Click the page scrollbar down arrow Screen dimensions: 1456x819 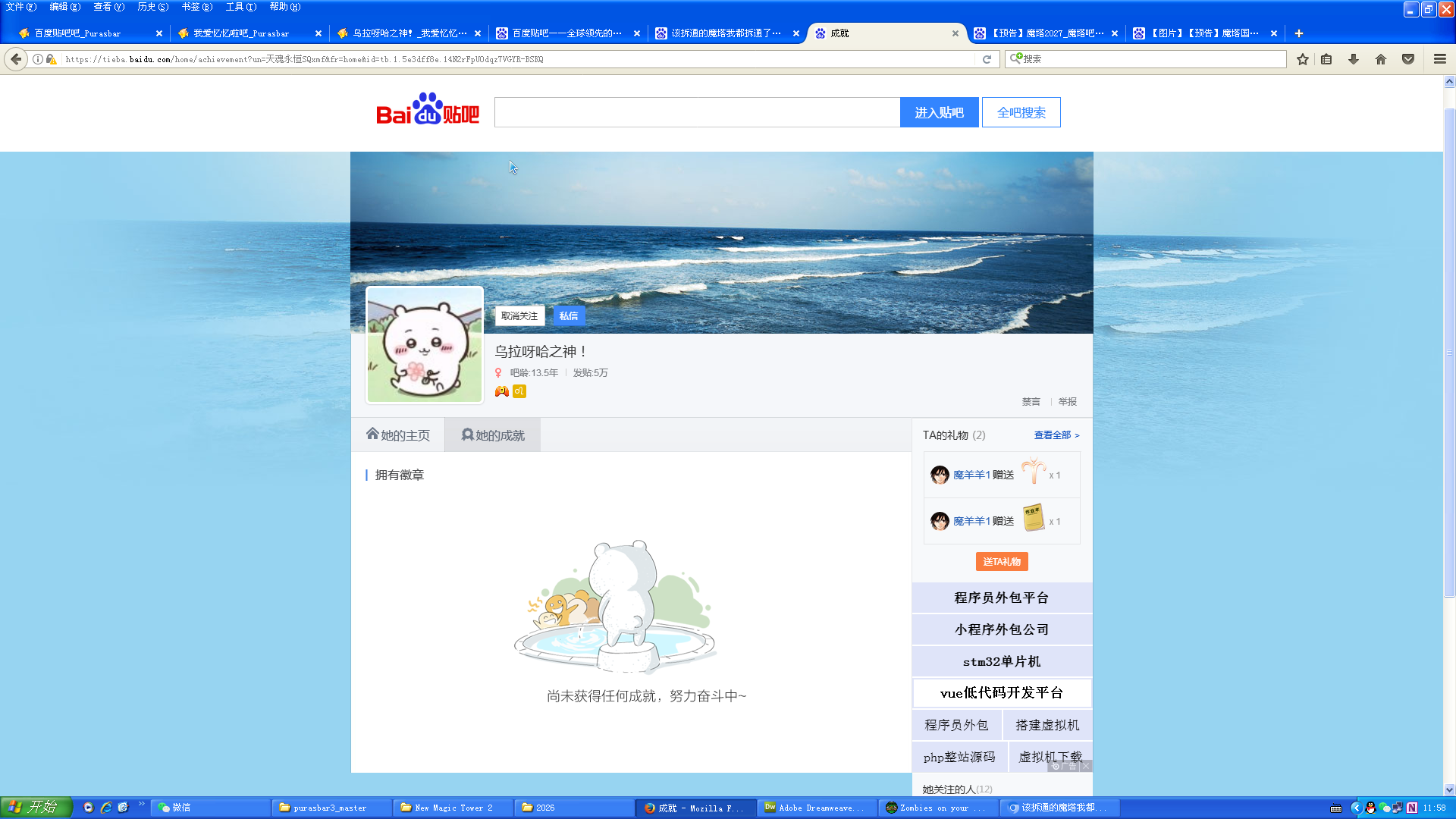(1449, 789)
